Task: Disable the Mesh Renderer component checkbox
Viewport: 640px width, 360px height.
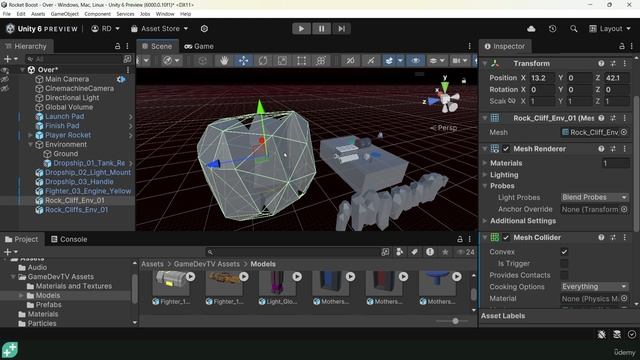Action: 506,149
